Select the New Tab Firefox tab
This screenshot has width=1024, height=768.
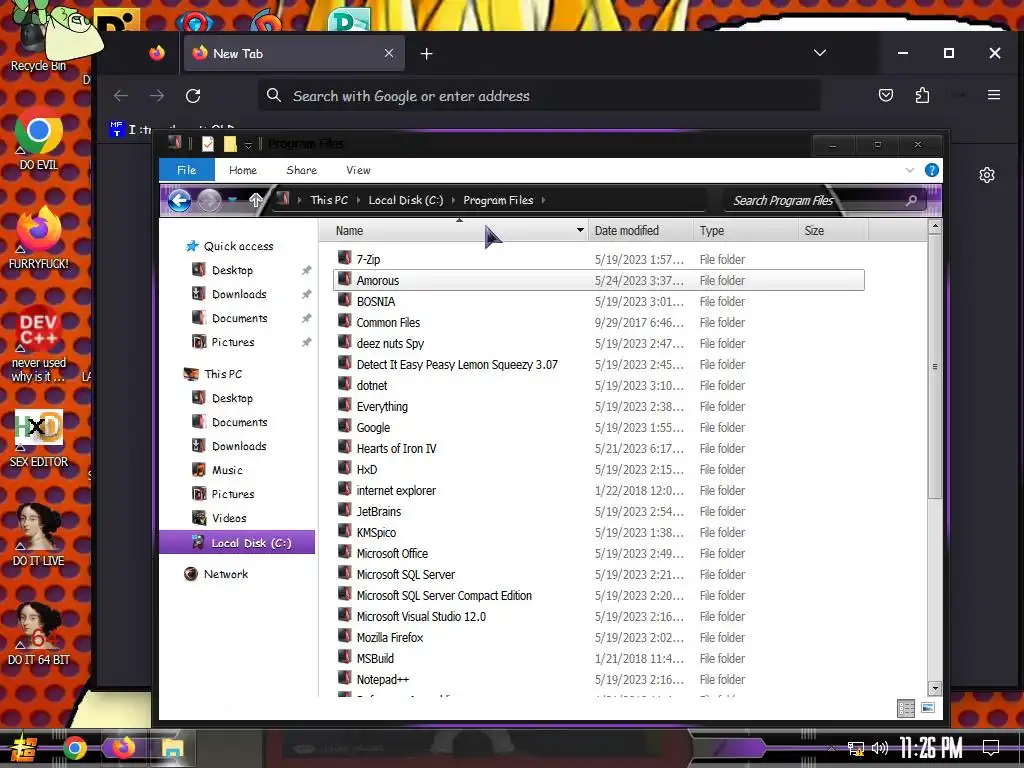(x=294, y=54)
